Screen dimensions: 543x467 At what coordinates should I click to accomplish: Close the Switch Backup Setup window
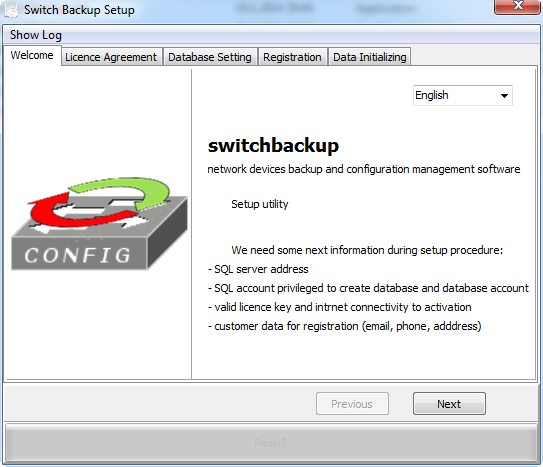point(518,6)
